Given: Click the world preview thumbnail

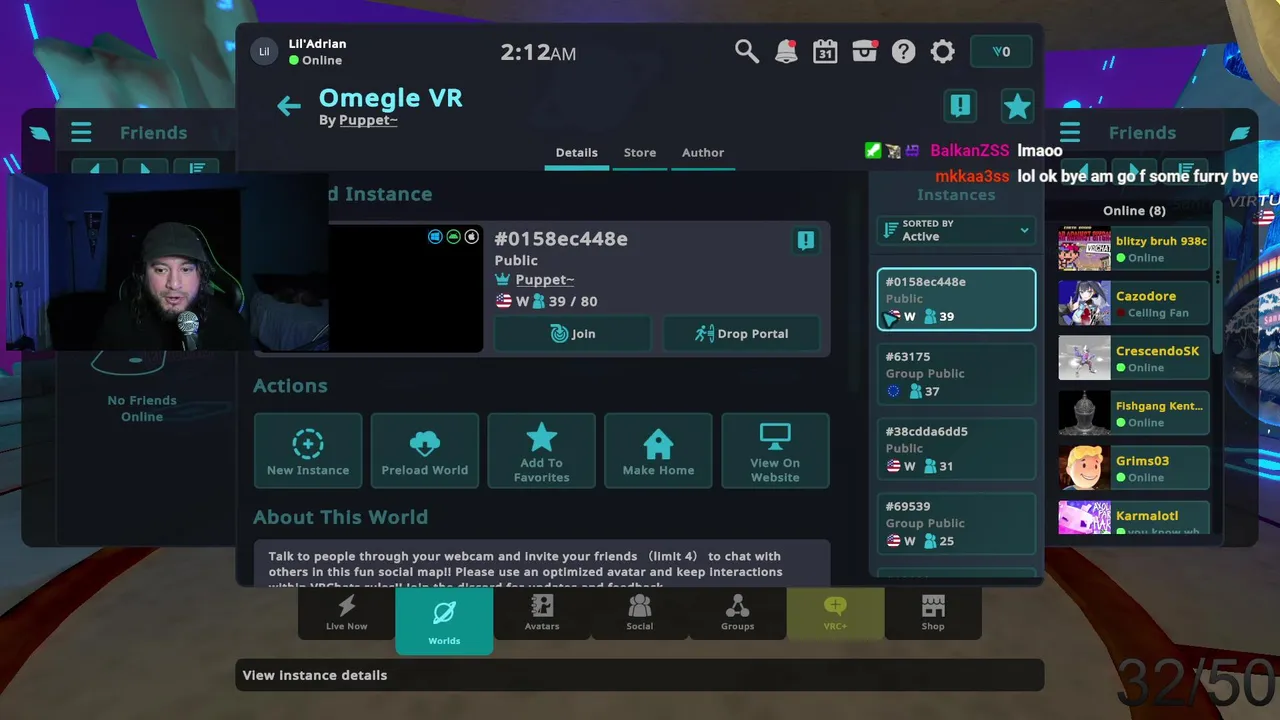Looking at the screenshot, I should pyautogui.click(x=405, y=288).
